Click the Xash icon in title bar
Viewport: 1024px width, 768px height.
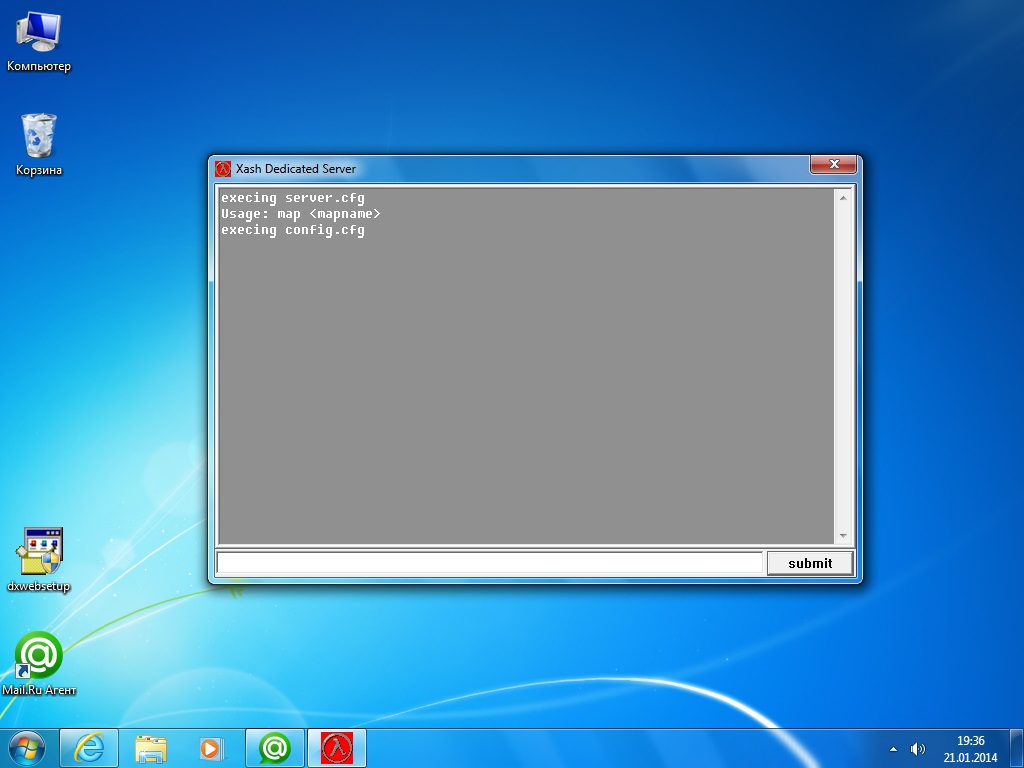tap(223, 169)
